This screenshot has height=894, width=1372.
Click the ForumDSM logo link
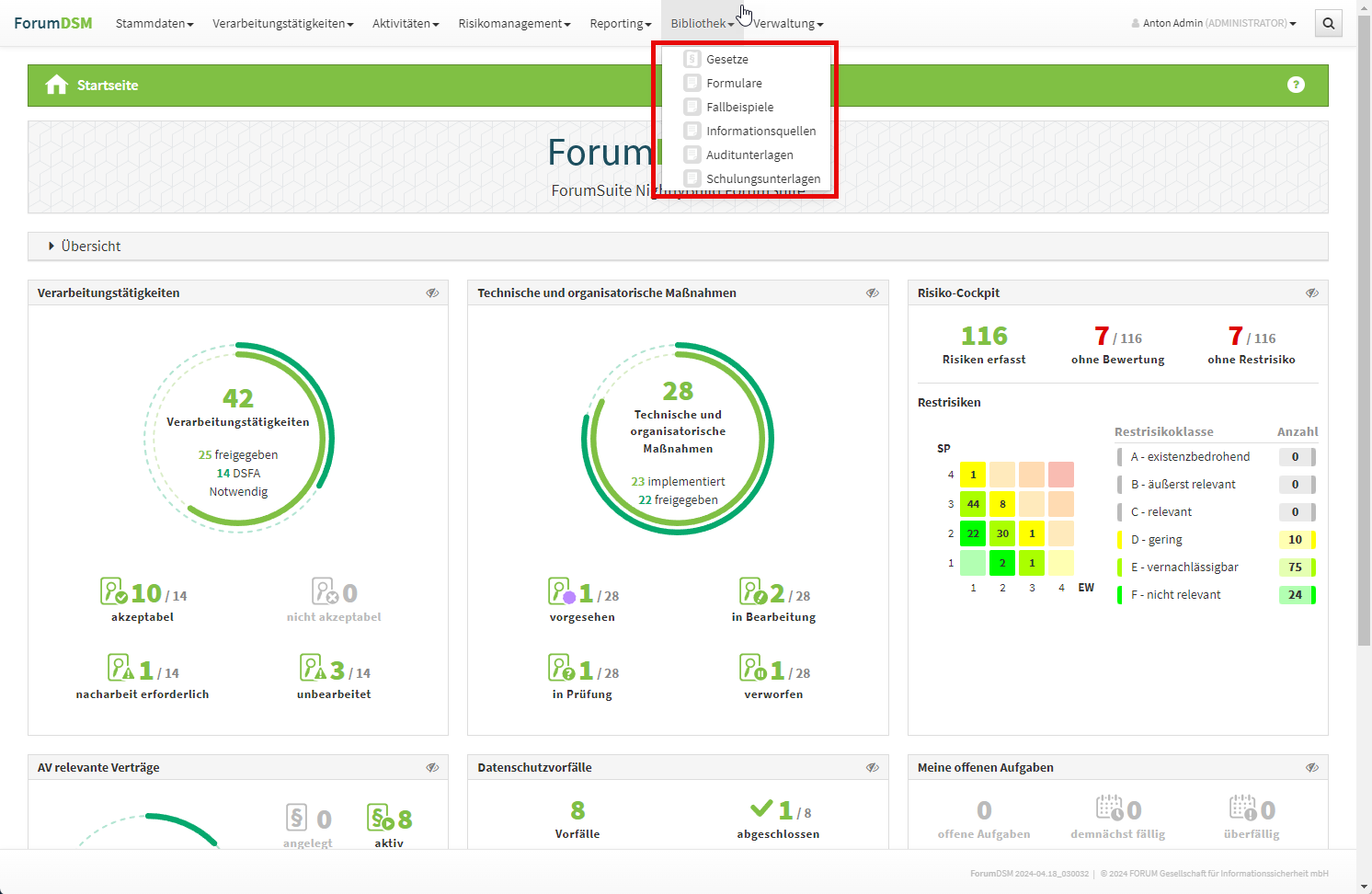click(x=53, y=24)
